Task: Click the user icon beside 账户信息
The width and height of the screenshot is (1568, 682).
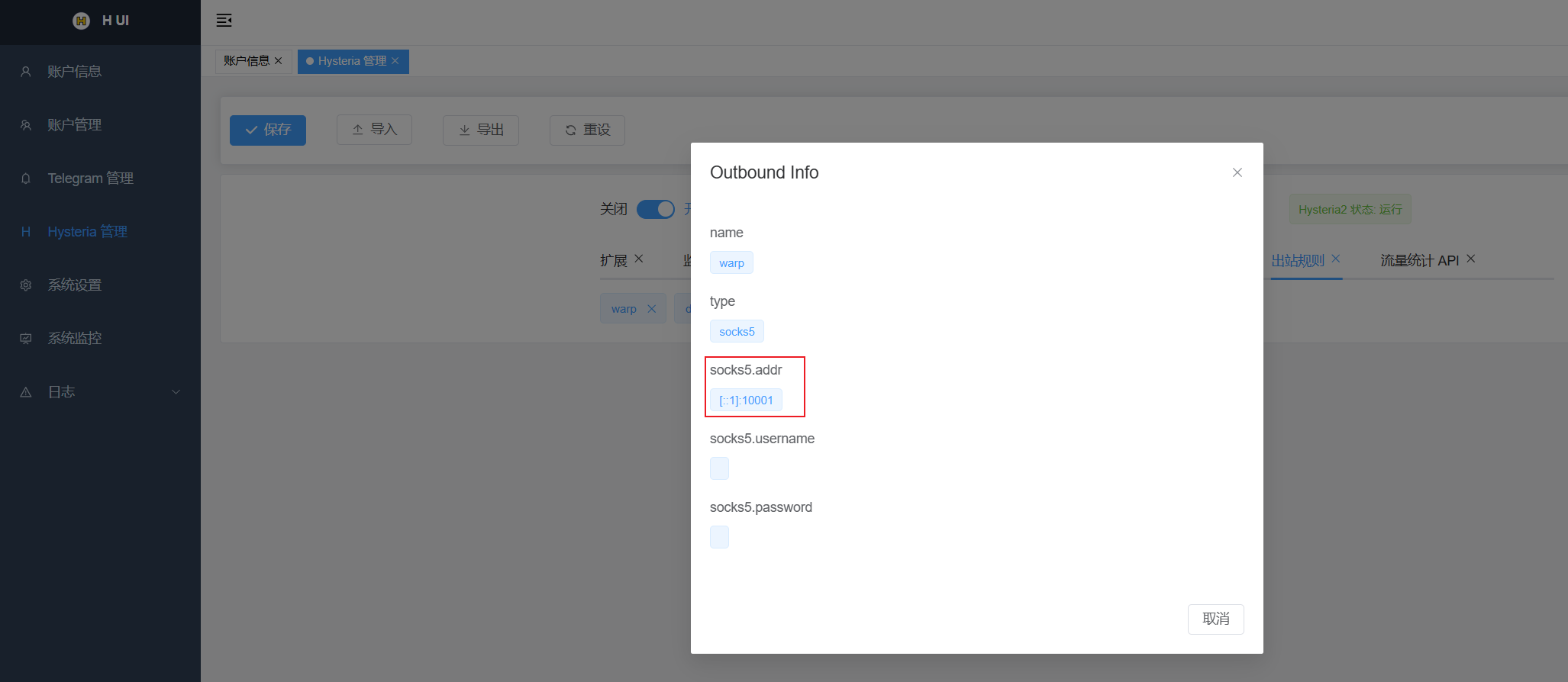Action: (x=26, y=72)
